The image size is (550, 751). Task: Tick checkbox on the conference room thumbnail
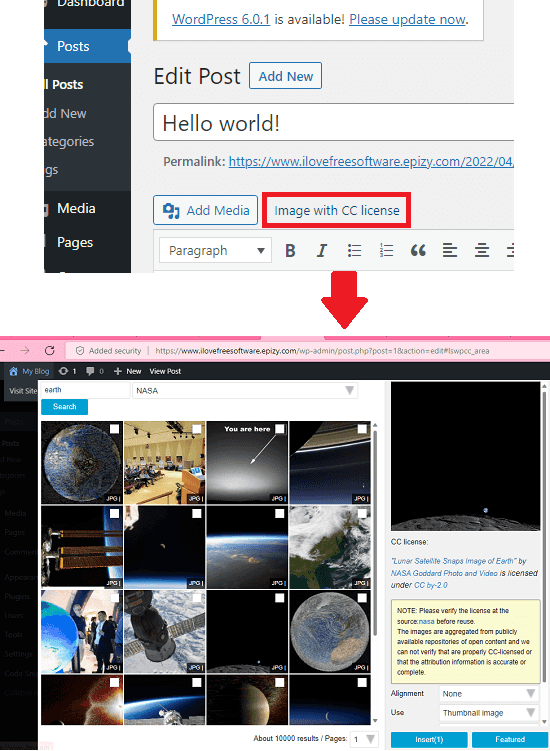(x=197, y=429)
